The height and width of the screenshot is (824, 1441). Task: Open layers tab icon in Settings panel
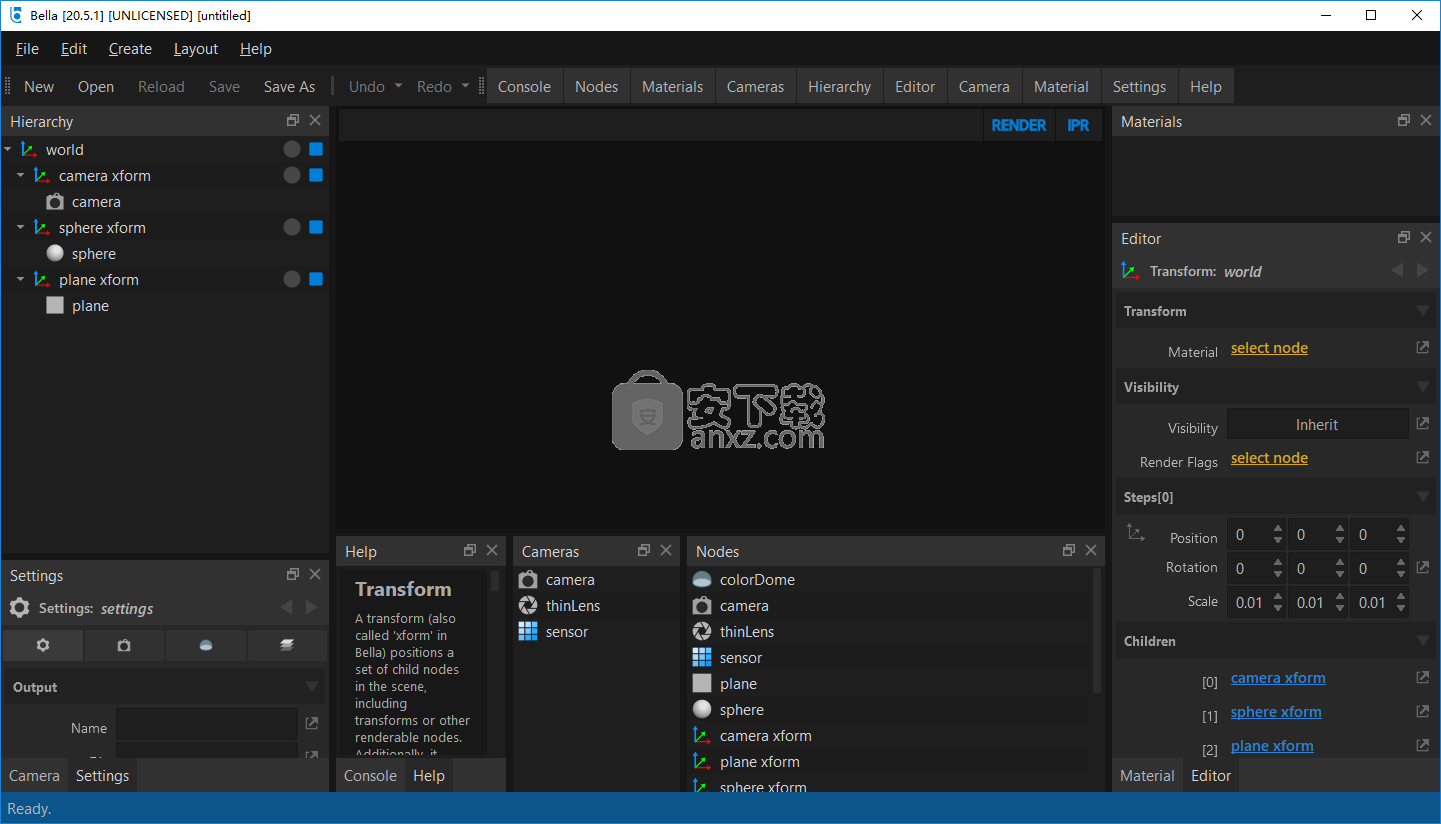coord(286,645)
